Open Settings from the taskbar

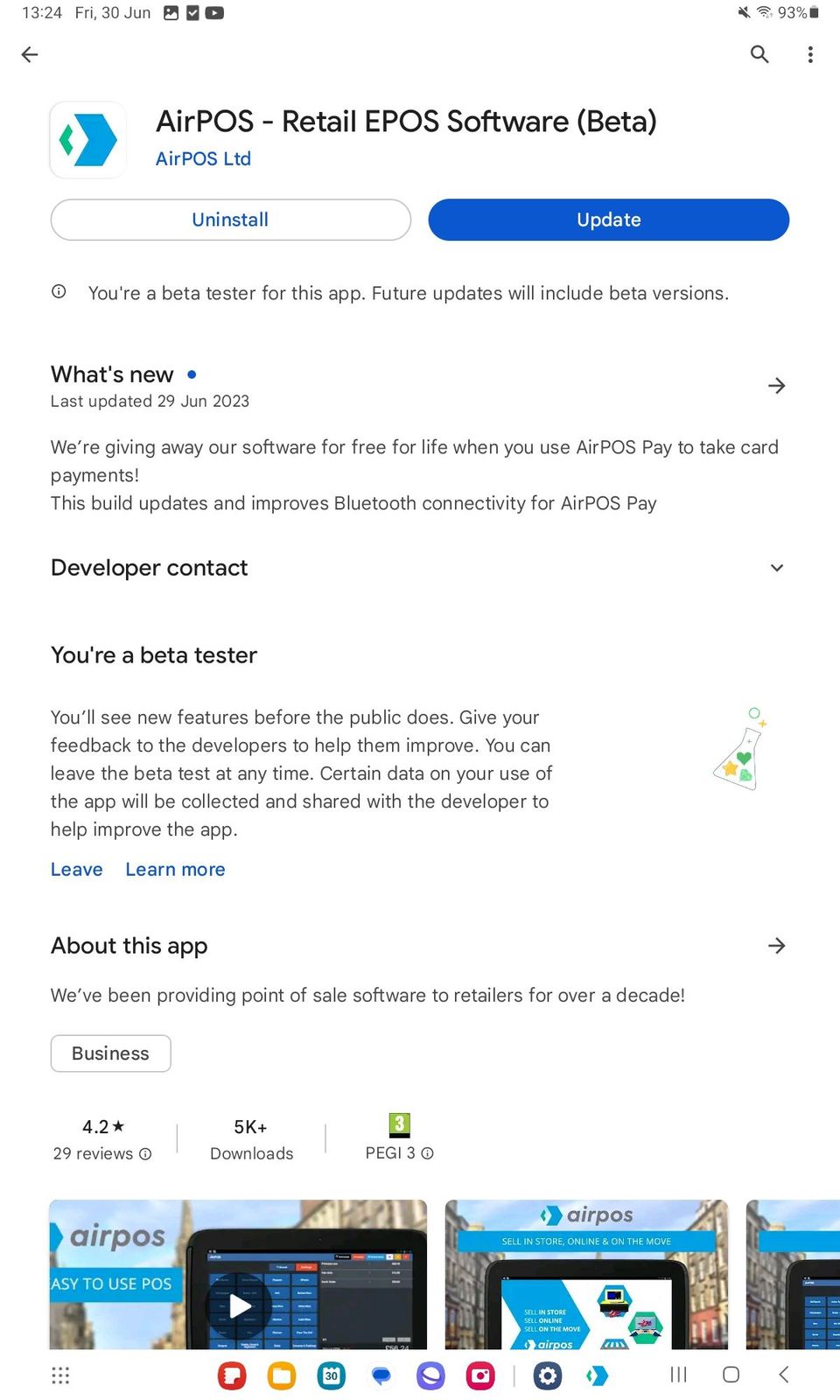[548, 1375]
